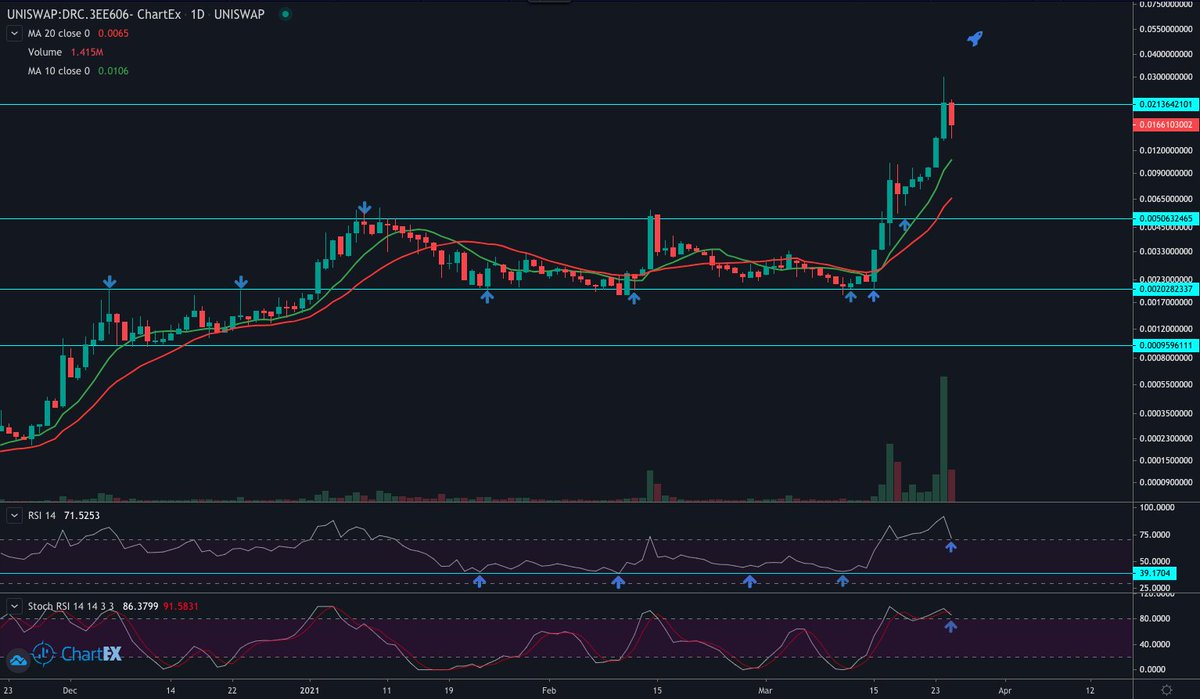Click the 0.0400000000 price axis value
This screenshot has width=1200, height=699.
[x=1166, y=54]
